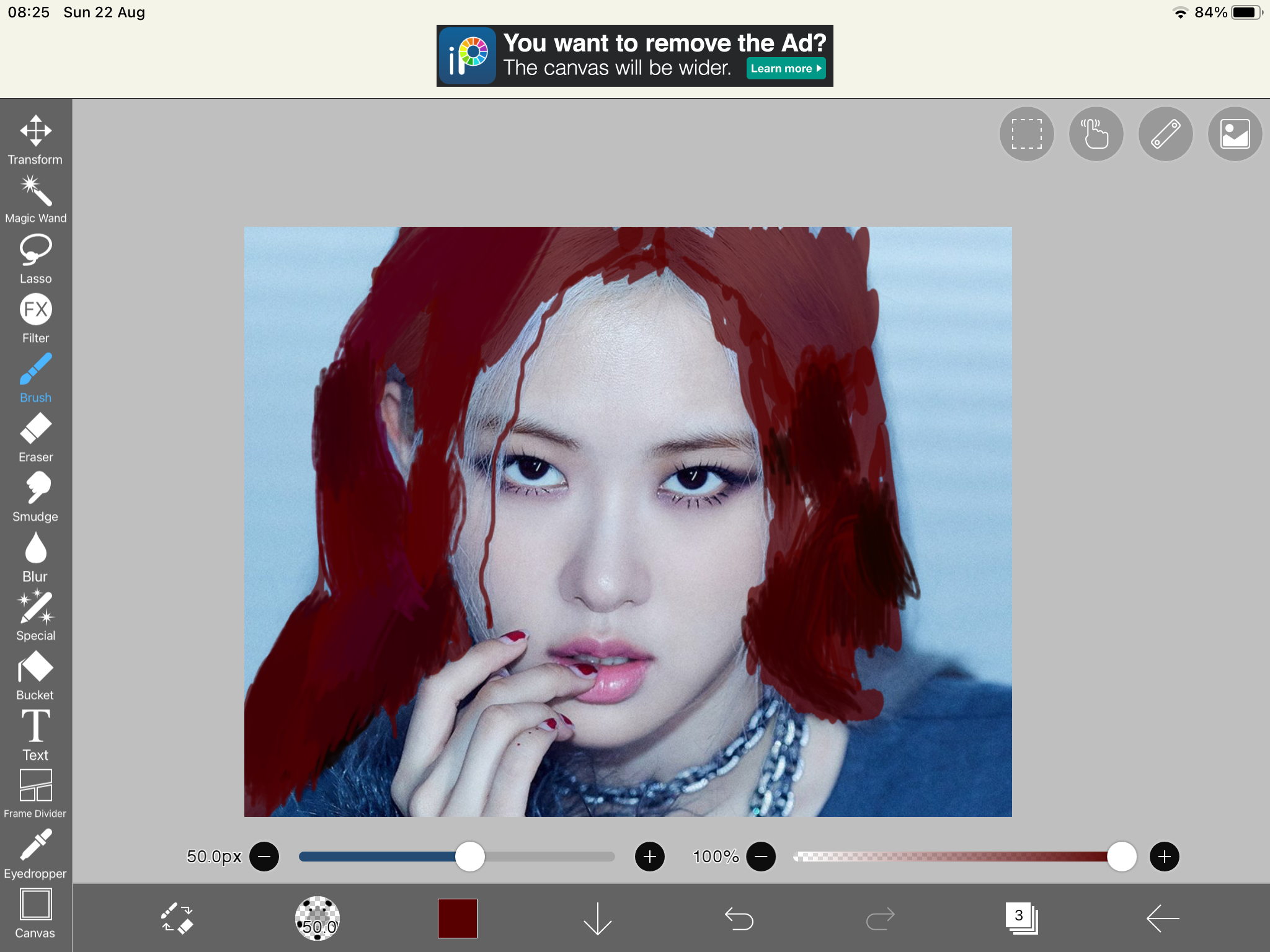Image resolution: width=1270 pixels, height=952 pixels.
Task: Tap Learn more on the ad banner
Action: [785, 68]
